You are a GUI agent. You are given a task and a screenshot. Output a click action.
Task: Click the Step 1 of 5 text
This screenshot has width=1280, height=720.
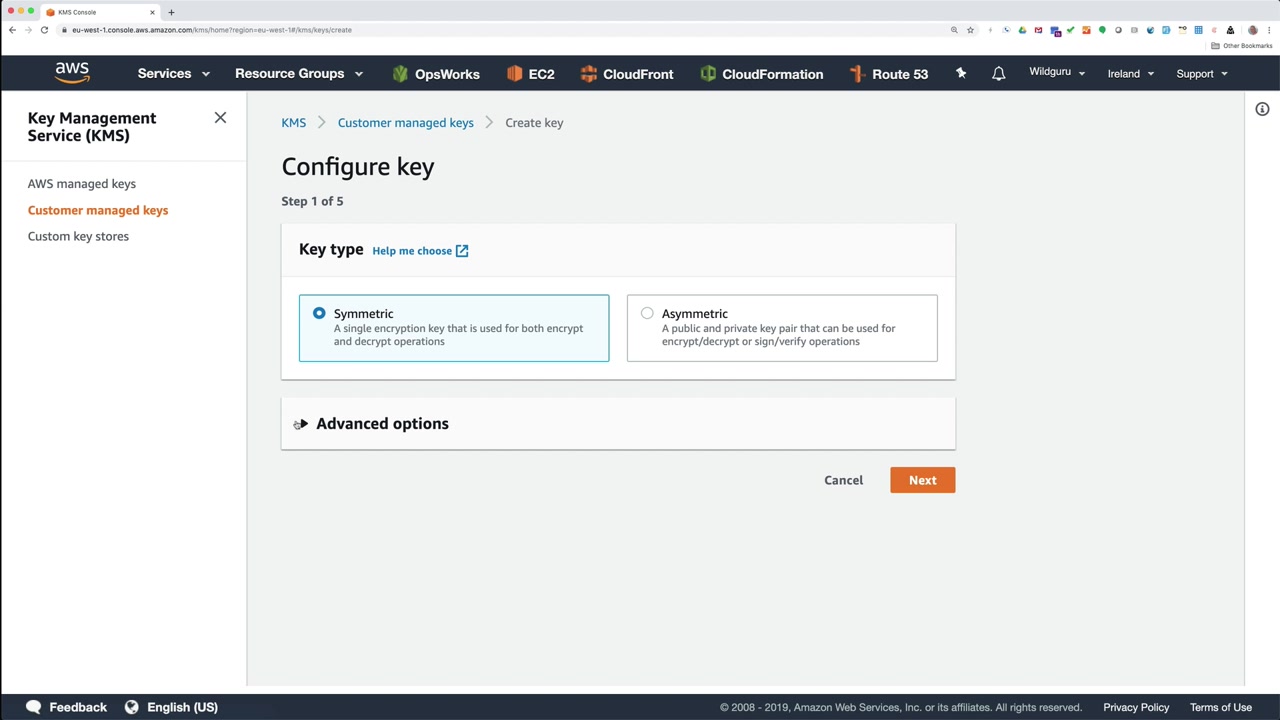point(312,201)
